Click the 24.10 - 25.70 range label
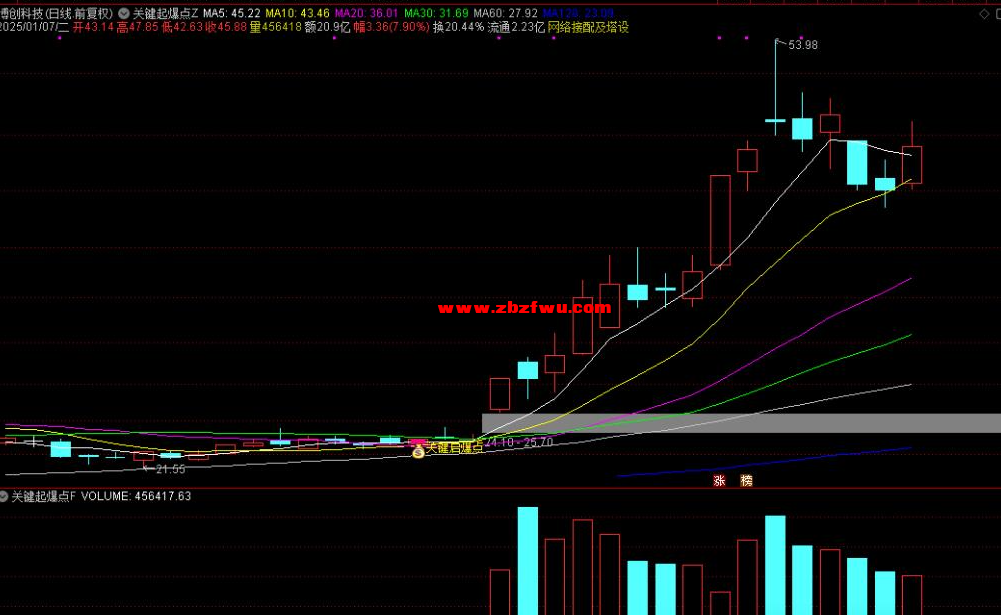1001x615 pixels. tap(520, 442)
